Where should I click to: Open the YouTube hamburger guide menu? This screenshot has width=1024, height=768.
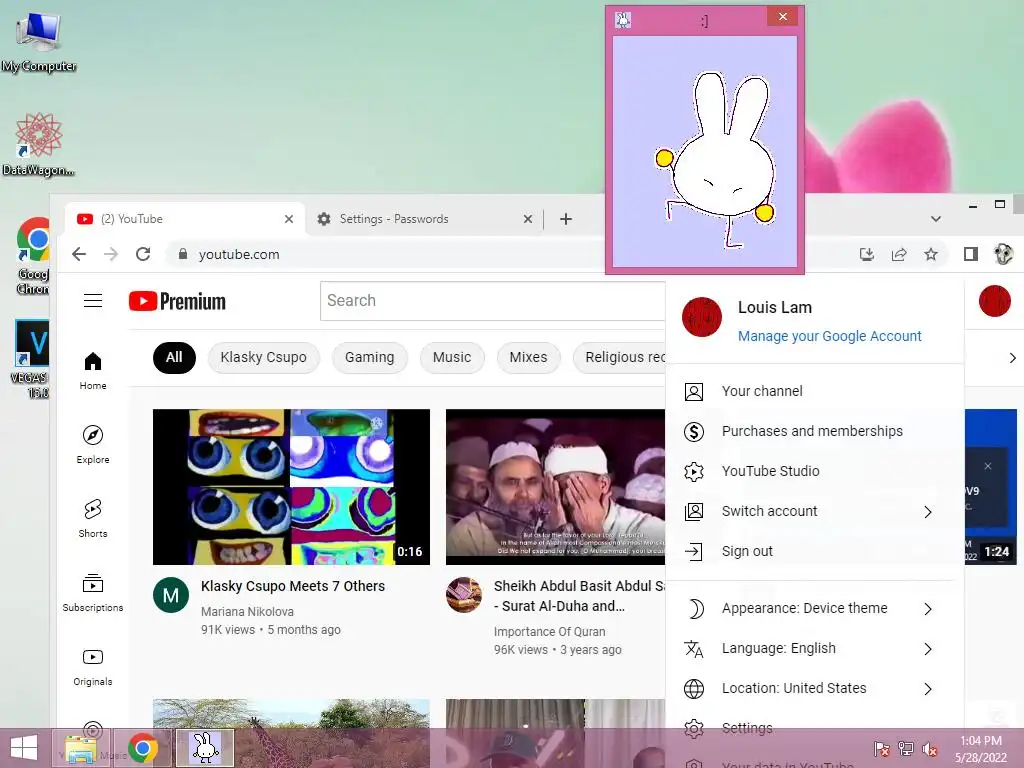click(93, 300)
